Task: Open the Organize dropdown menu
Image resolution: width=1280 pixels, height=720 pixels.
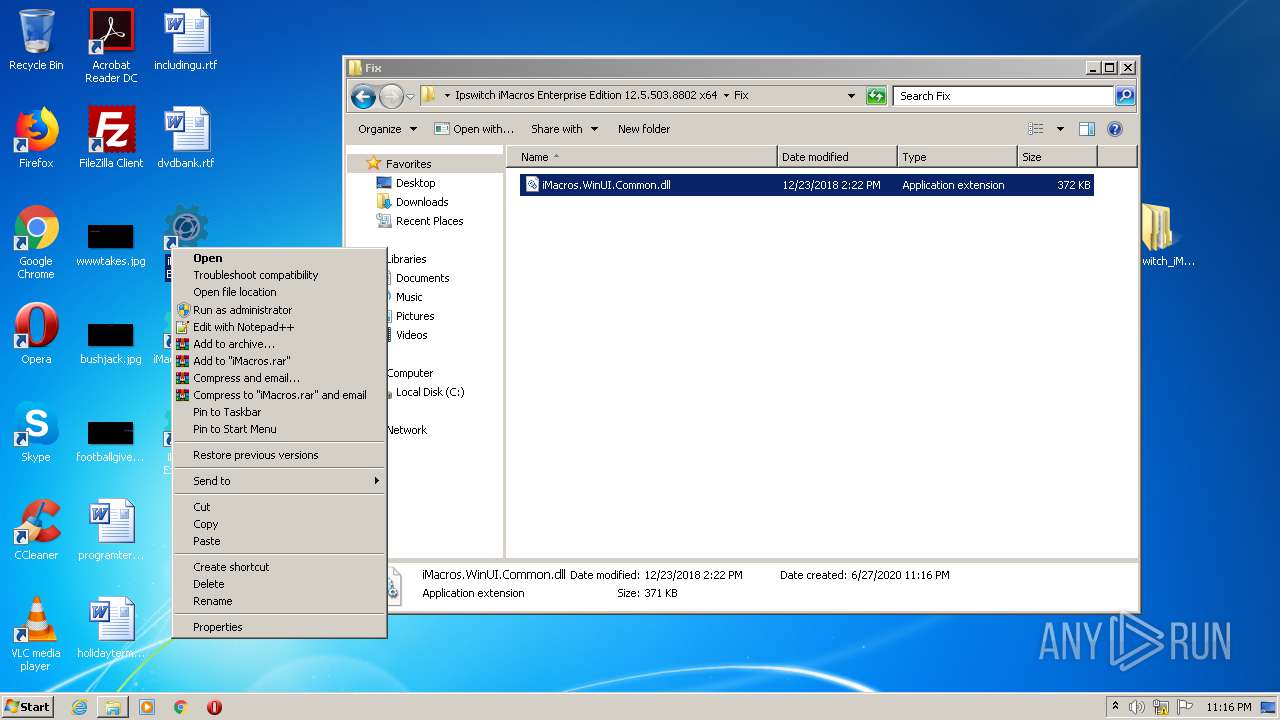Action: coord(387,129)
